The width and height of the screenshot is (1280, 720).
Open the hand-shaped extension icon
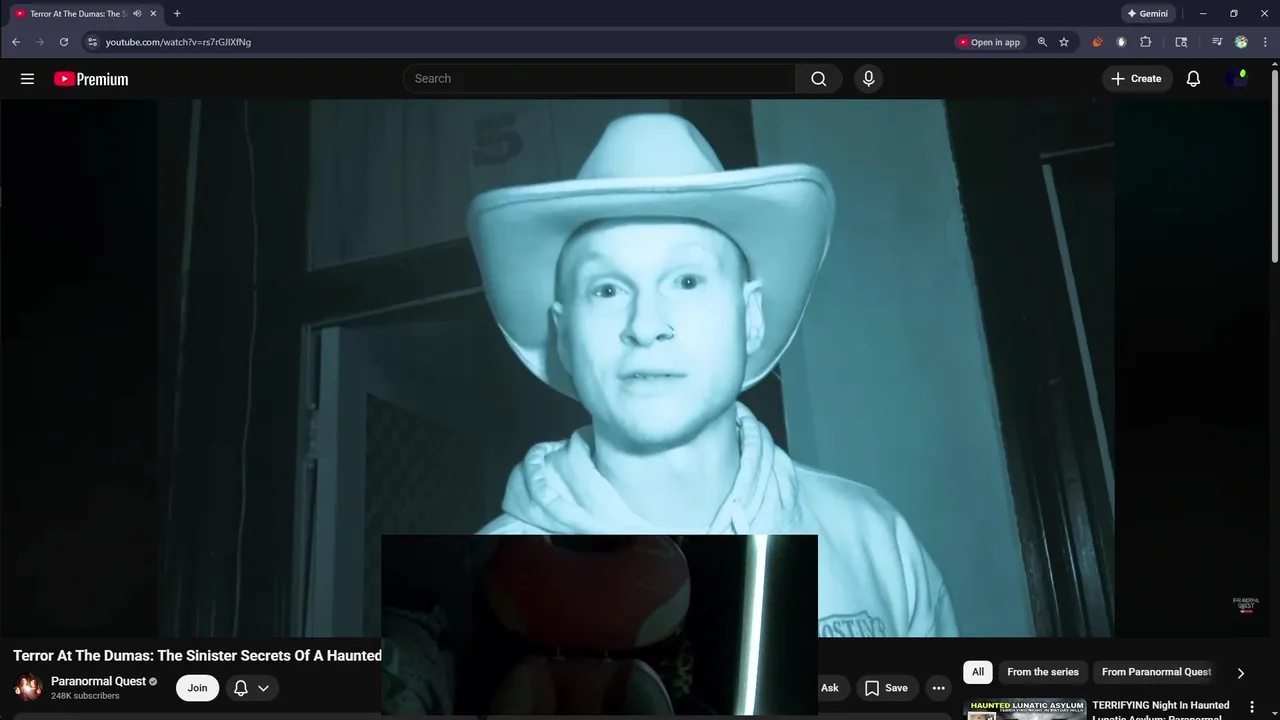(1121, 42)
